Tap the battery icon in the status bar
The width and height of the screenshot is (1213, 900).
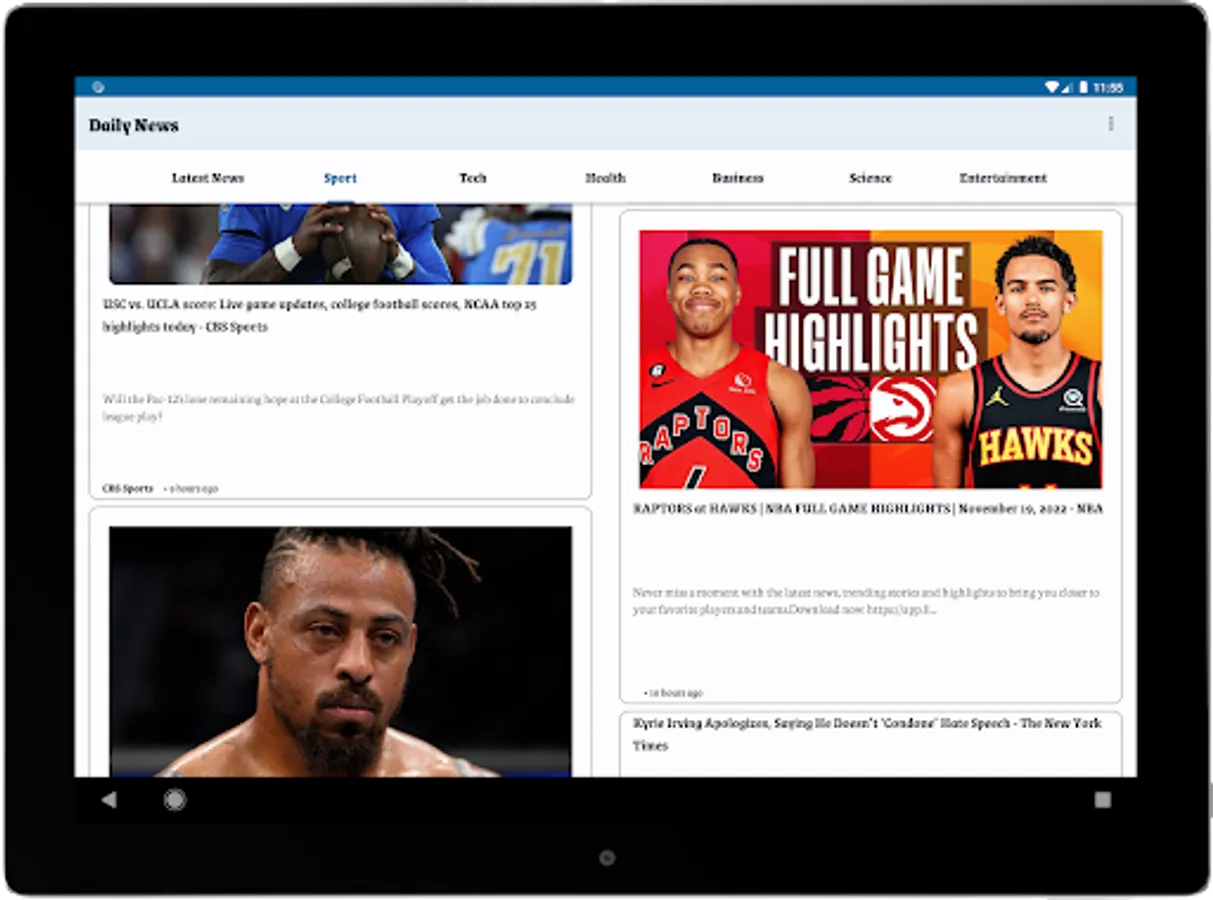(x=1083, y=87)
